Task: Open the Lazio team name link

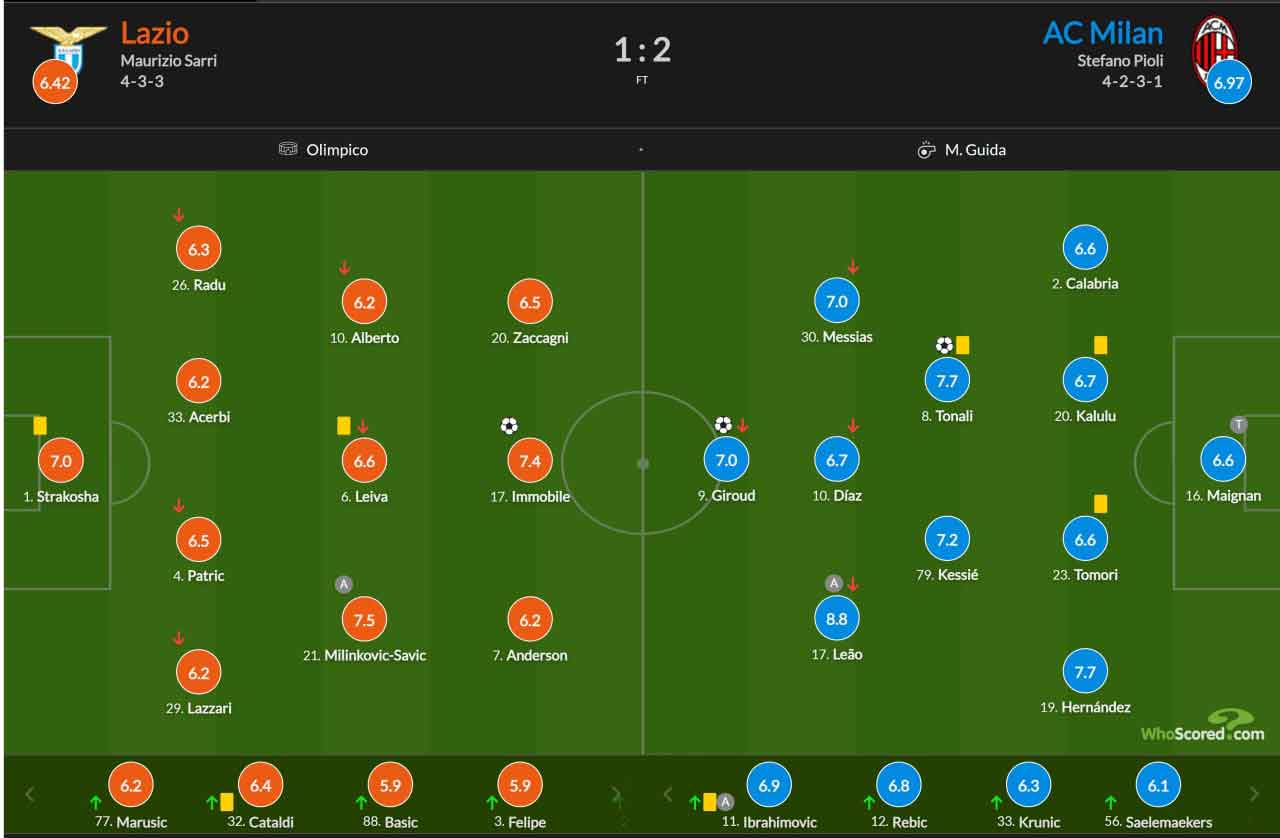Action: click(x=154, y=33)
